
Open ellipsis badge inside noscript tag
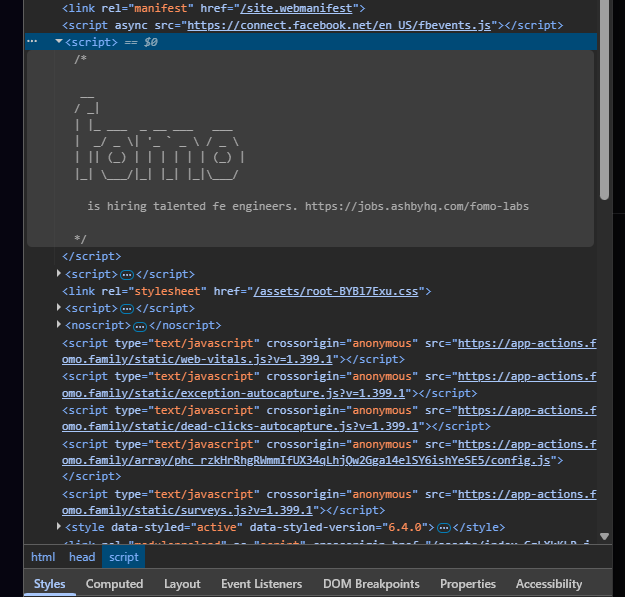pyautogui.click(x=140, y=327)
